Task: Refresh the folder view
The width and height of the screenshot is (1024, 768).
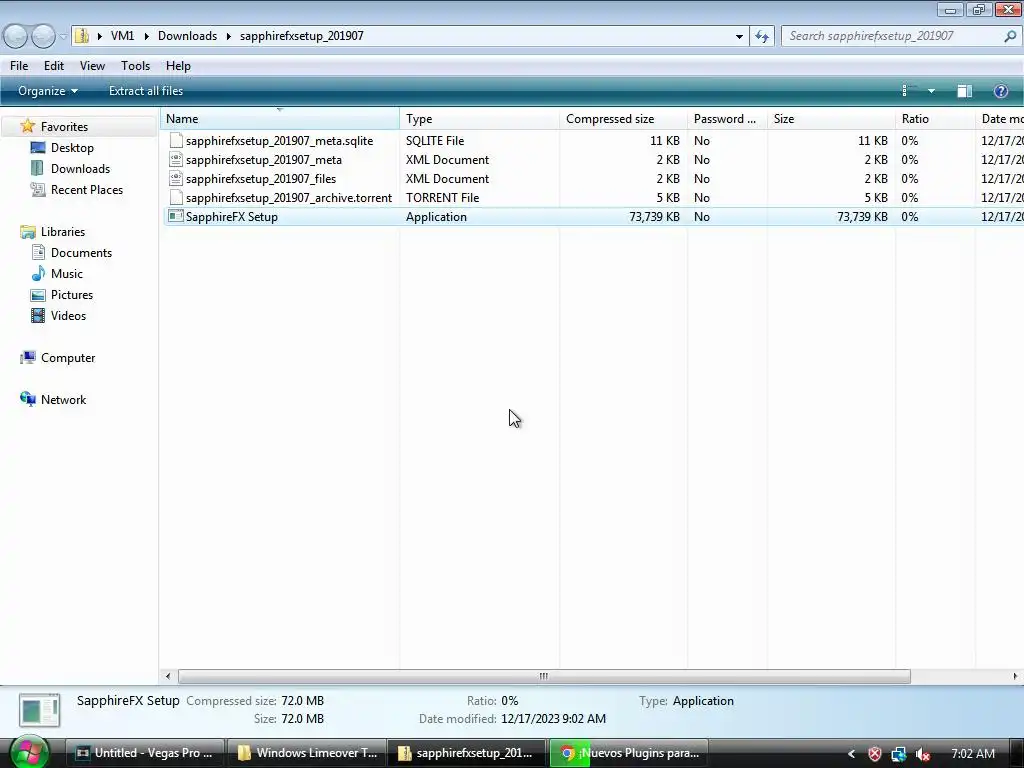Action: point(762,37)
